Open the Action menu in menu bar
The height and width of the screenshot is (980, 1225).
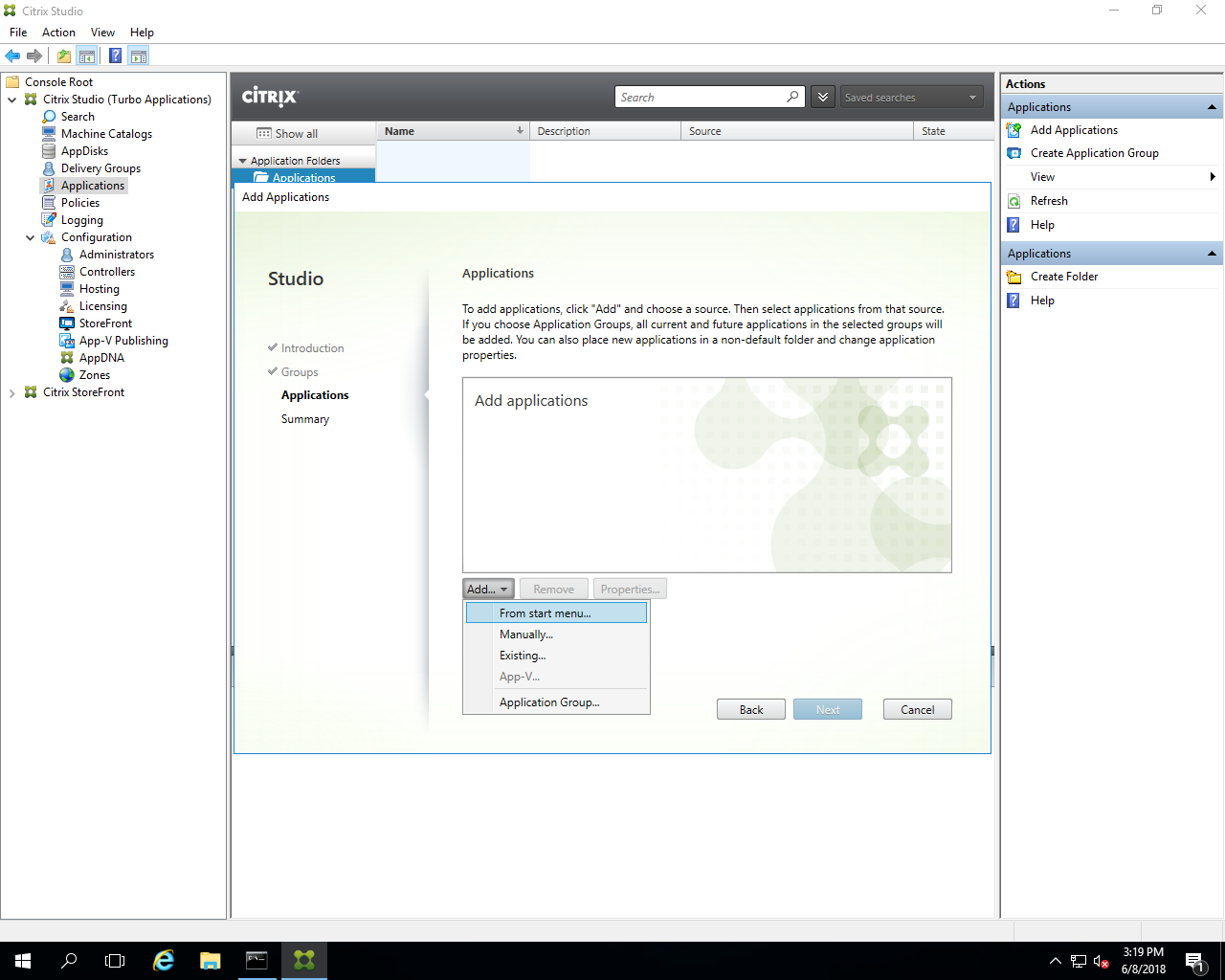pos(58,32)
